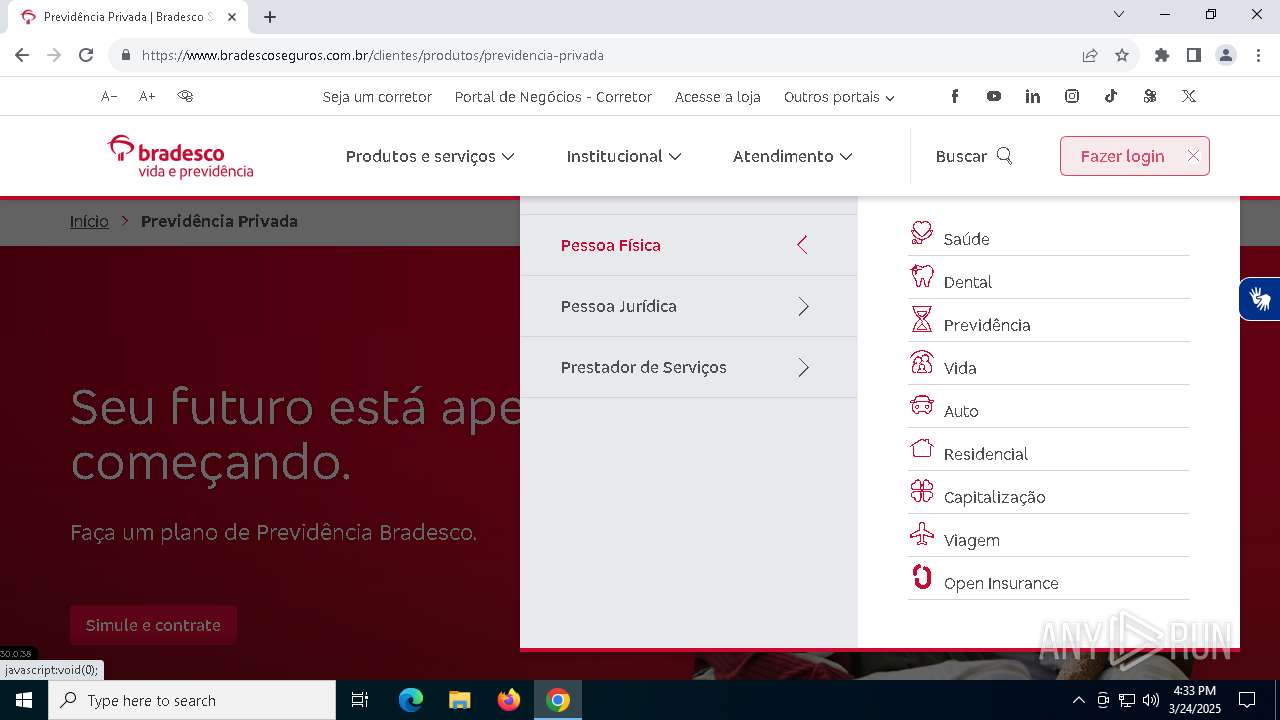This screenshot has width=1280, height=720.
Task: Open the Open Insurance logo icon
Action: tap(921, 577)
